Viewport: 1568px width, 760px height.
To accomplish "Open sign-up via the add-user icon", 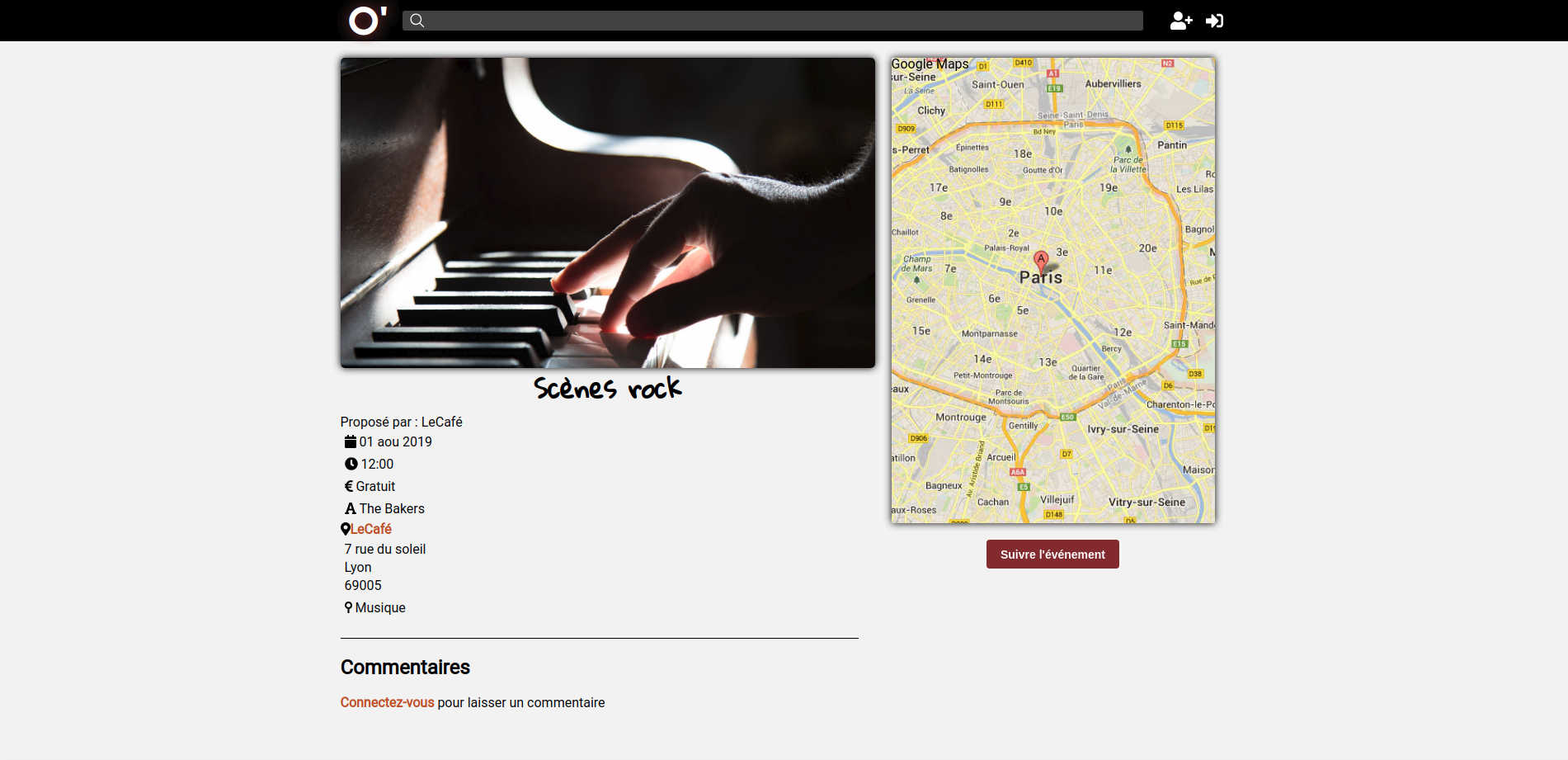I will pyautogui.click(x=1181, y=21).
